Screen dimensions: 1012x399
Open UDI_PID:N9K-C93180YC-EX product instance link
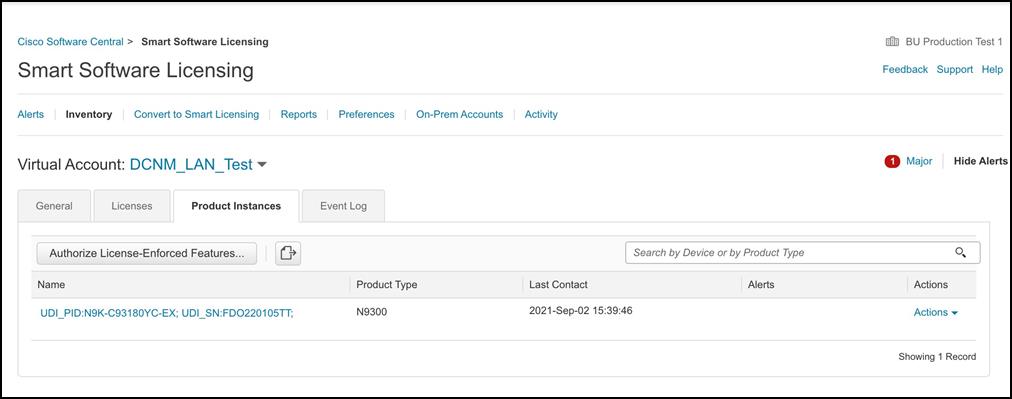[167, 313]
